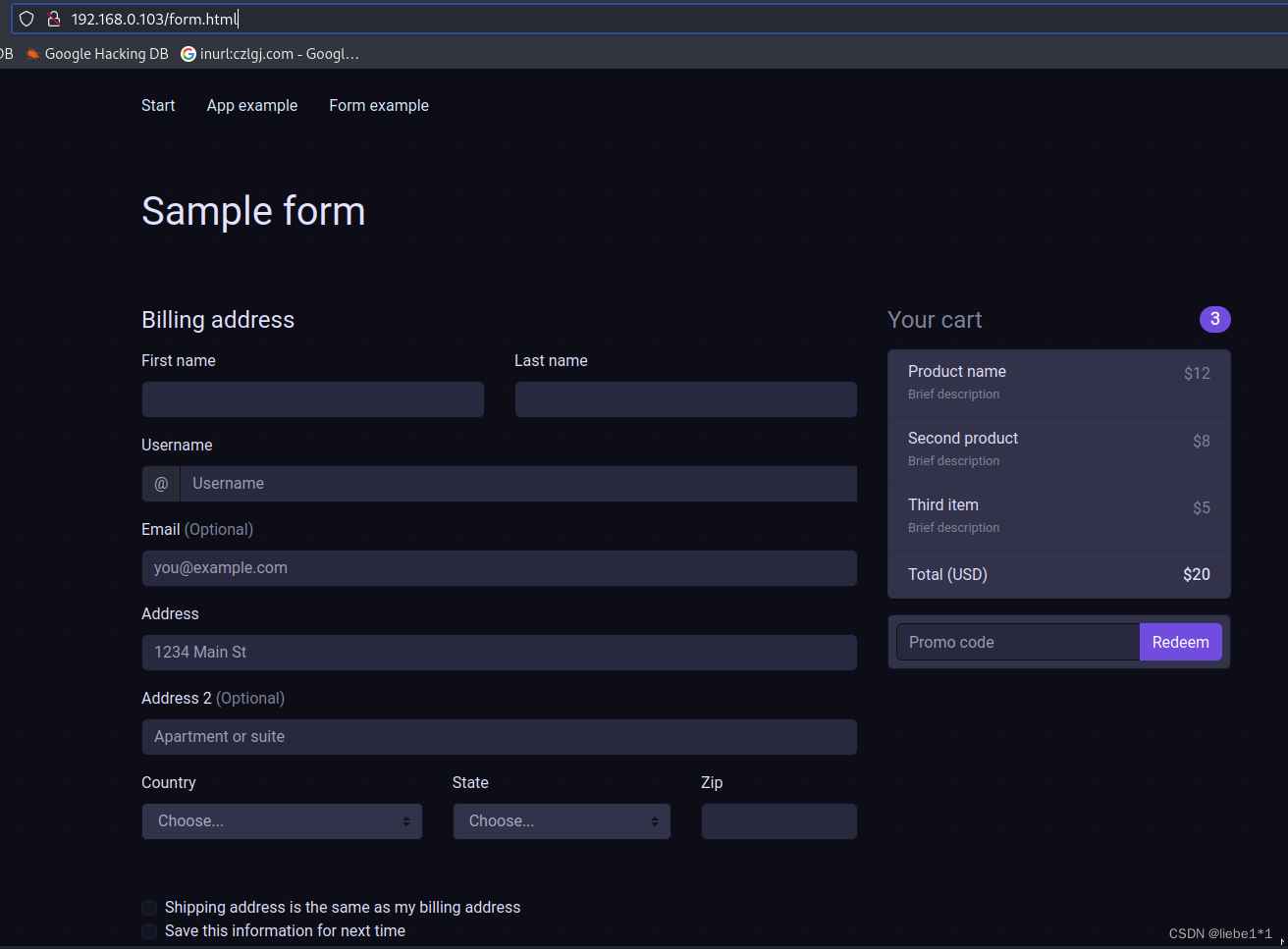Click the $12 price value
The image size is (1288, 949).
click(1197, 373)
